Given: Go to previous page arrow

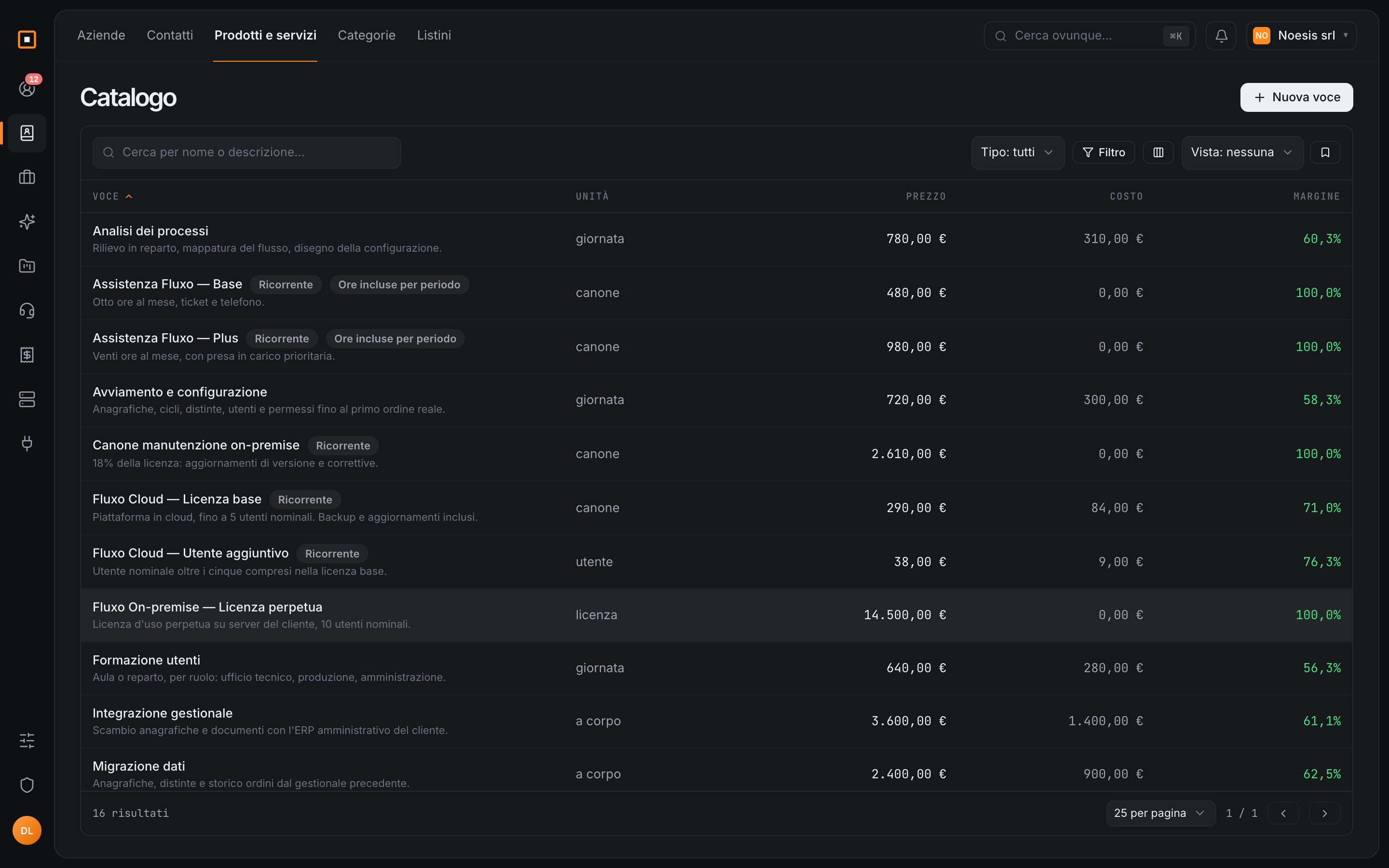Looking at the screenshot, I should pos(1283,813).
